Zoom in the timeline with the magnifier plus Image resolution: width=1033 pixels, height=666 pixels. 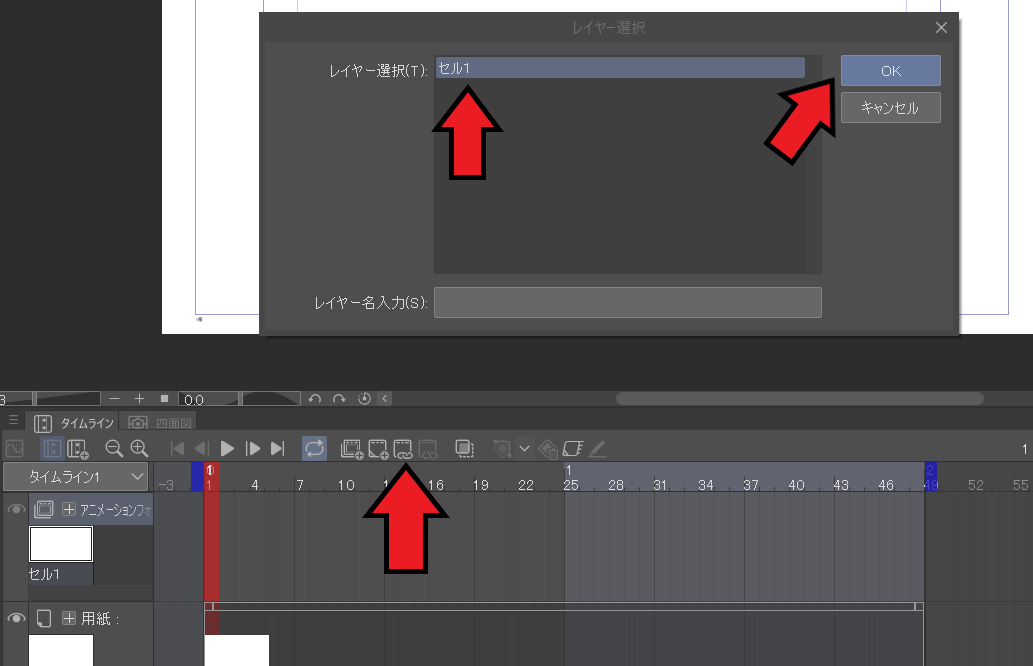[x=139, y=449]
